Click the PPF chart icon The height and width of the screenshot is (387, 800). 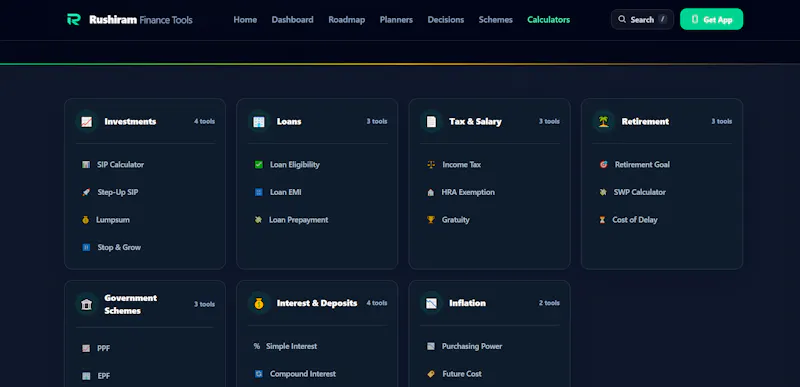[x=86, y=348]
